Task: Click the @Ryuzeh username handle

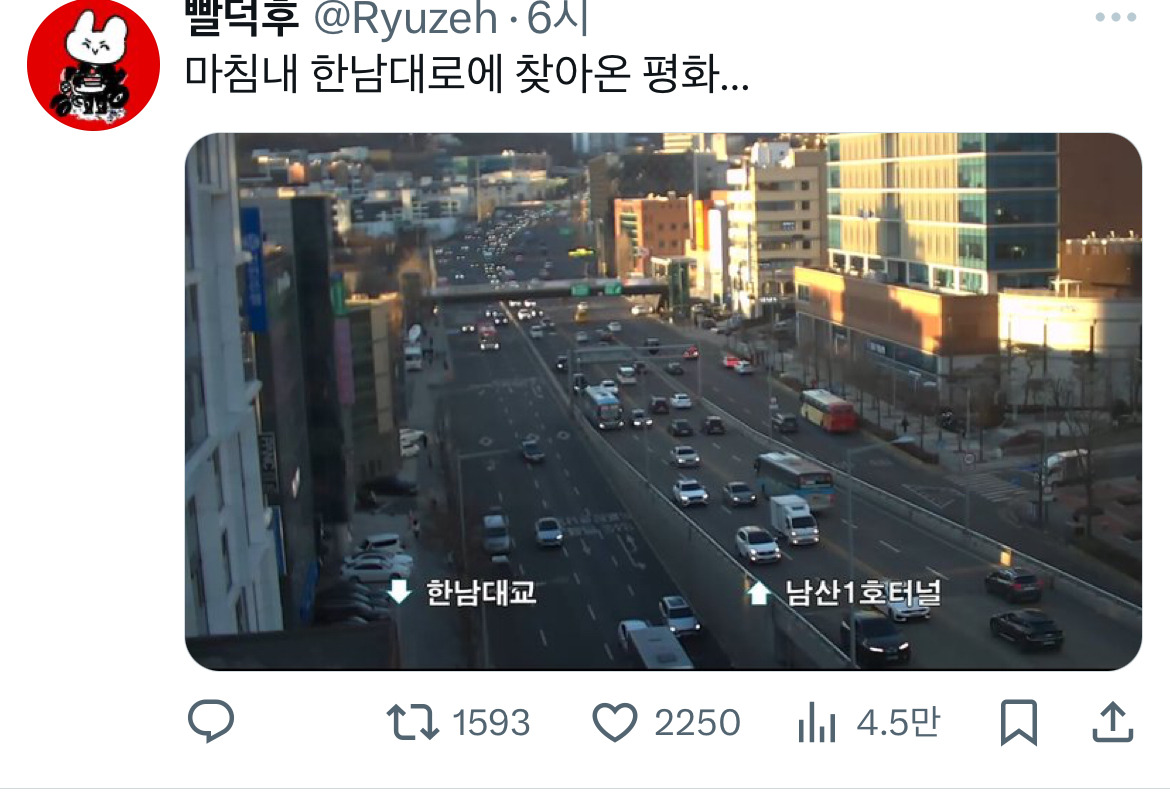Action: [405, 18]
